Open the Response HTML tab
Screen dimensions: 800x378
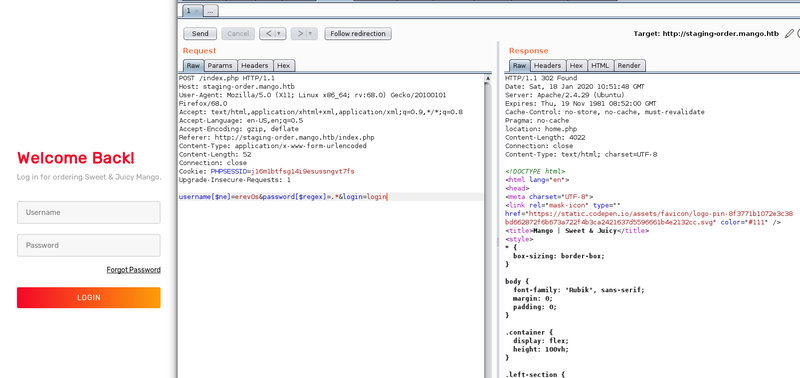601,66
